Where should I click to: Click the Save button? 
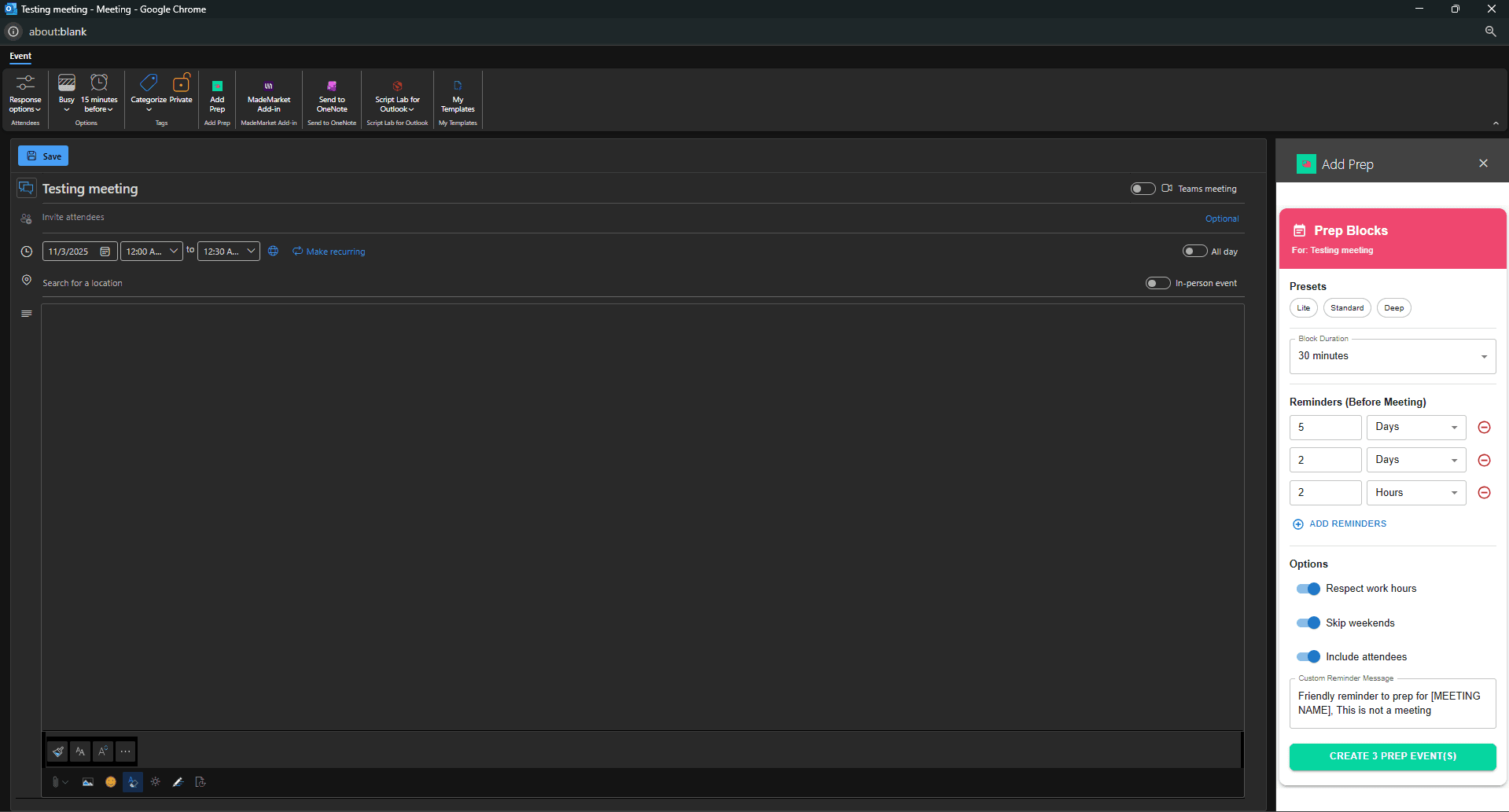coord(43,156)
